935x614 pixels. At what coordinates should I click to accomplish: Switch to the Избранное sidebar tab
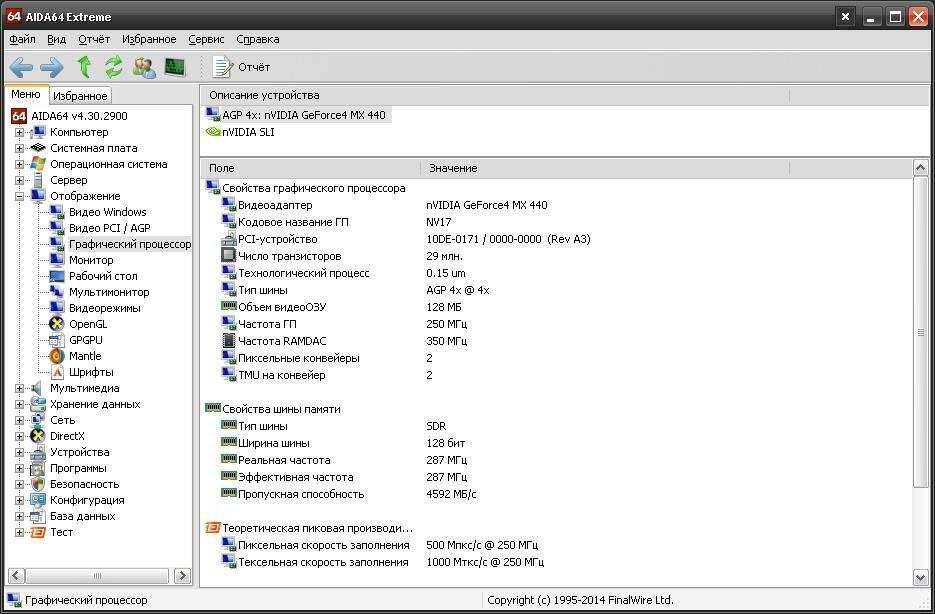[79, 96]
